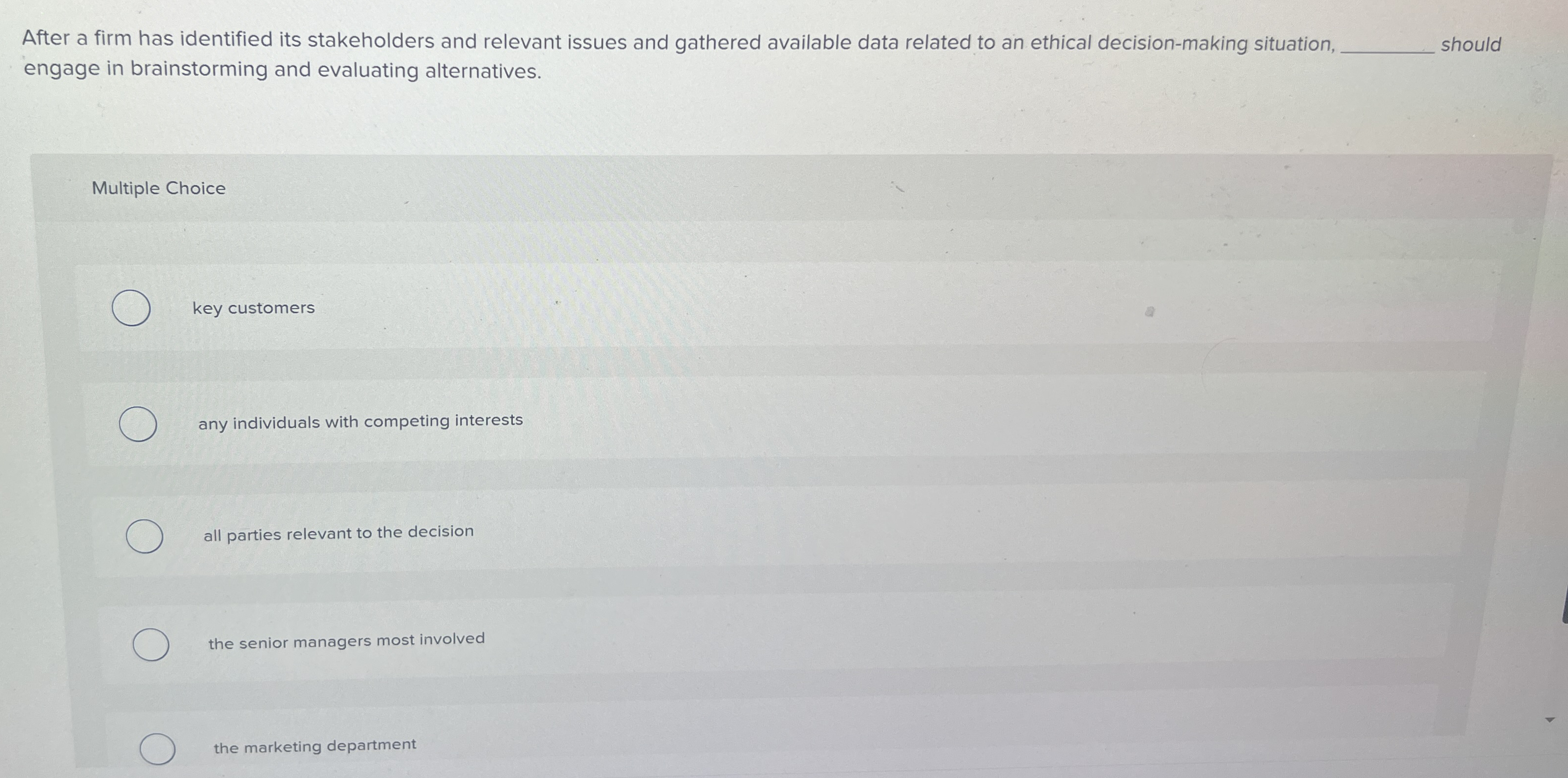This screenshot has width=1568, height=778.
Task: Pick the answer "the marketing department"
Action: pos(315,746)
